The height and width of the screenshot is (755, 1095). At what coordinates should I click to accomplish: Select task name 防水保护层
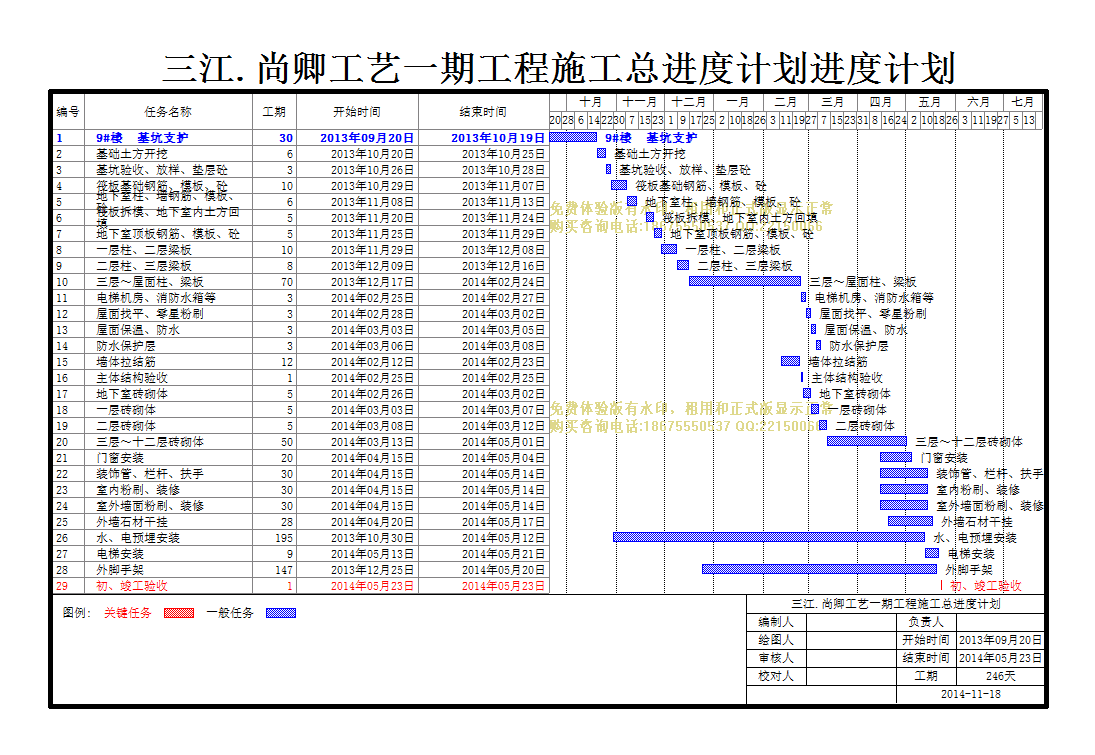tap(126, 346)
